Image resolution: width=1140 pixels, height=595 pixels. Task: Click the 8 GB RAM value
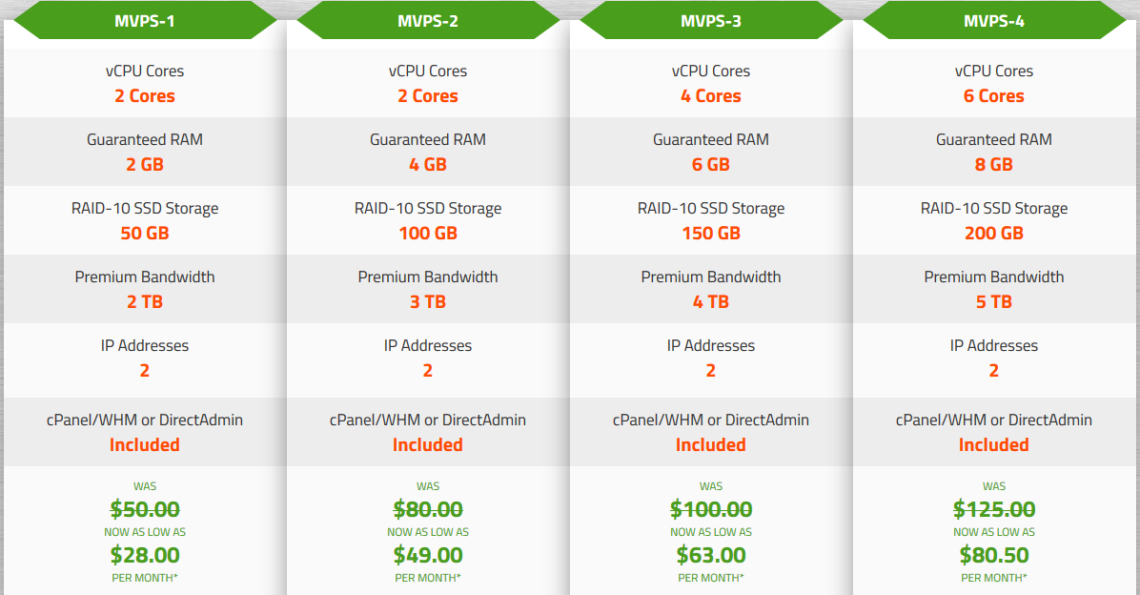(994, 164)
